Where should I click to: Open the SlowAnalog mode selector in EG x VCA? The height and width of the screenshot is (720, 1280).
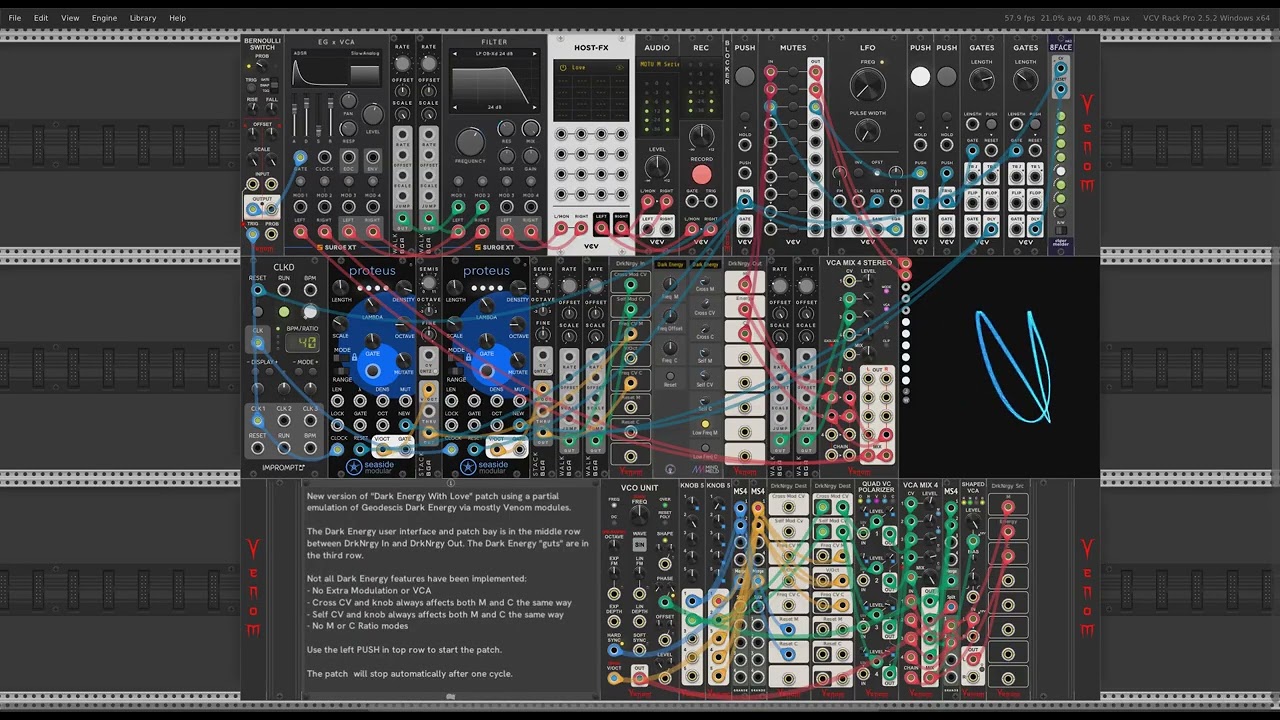pyautogui.click(x=365, y=53)
